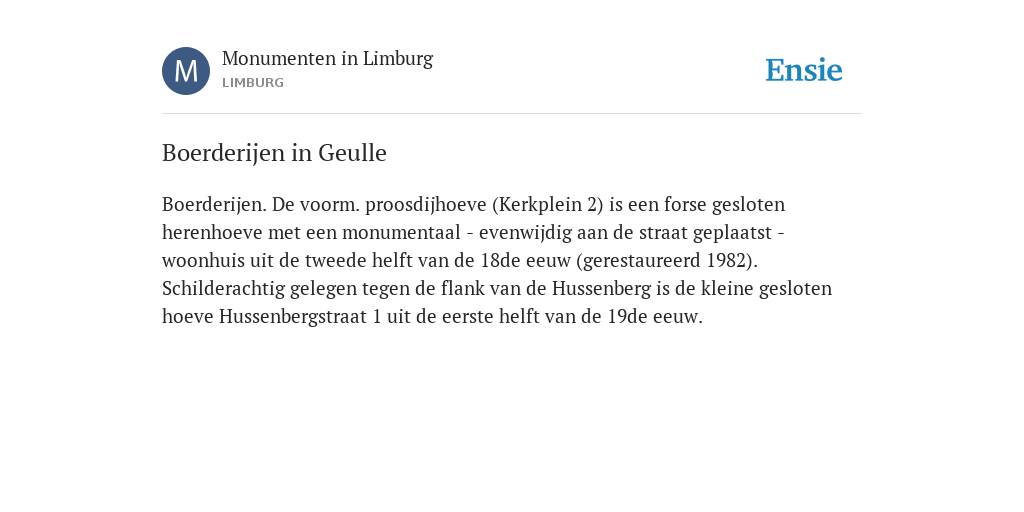
Task: Open the Ensie logo link
Action: point(804,70)
